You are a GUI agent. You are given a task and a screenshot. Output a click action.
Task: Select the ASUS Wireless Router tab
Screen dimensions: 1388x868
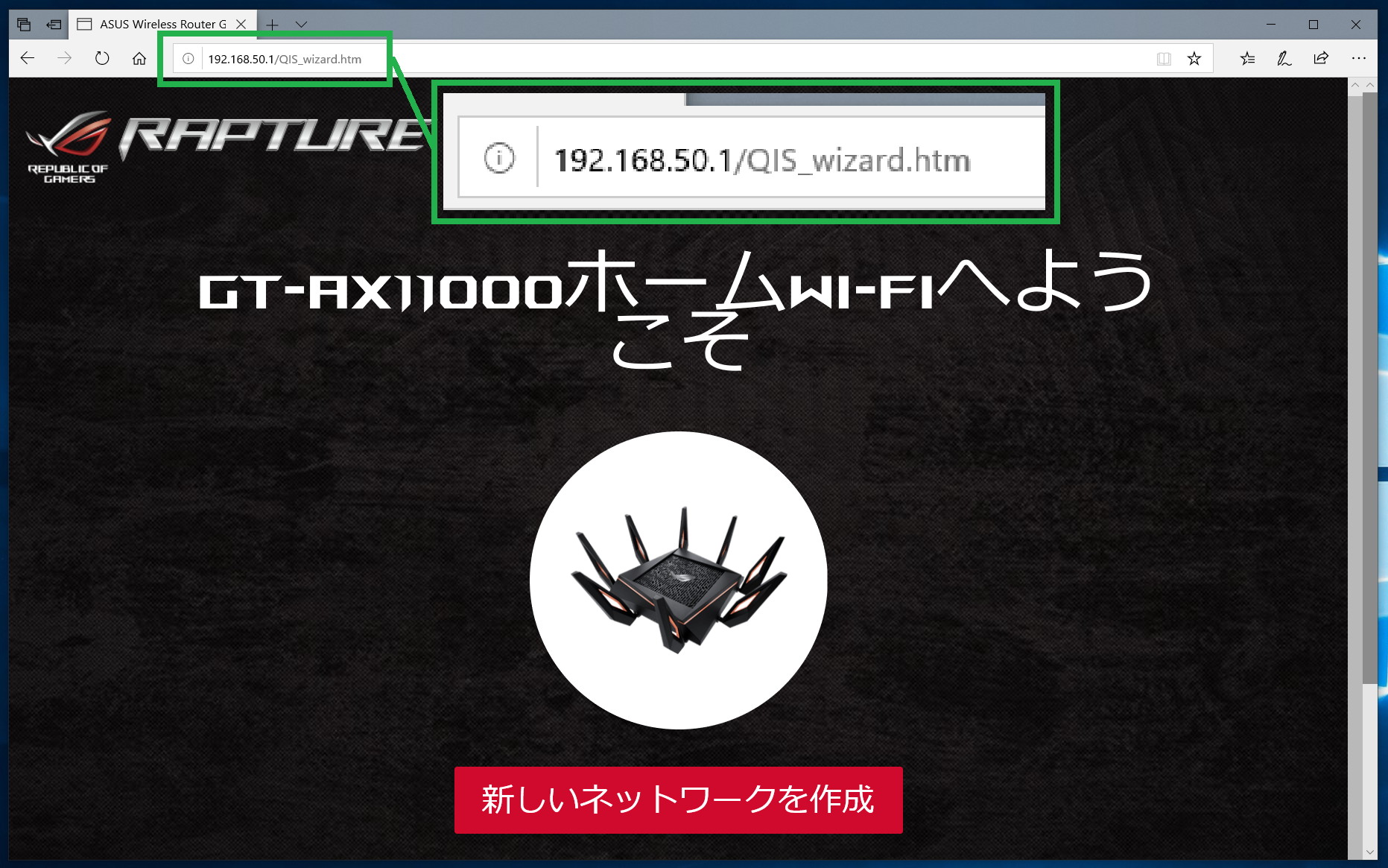tap(162, 25)
